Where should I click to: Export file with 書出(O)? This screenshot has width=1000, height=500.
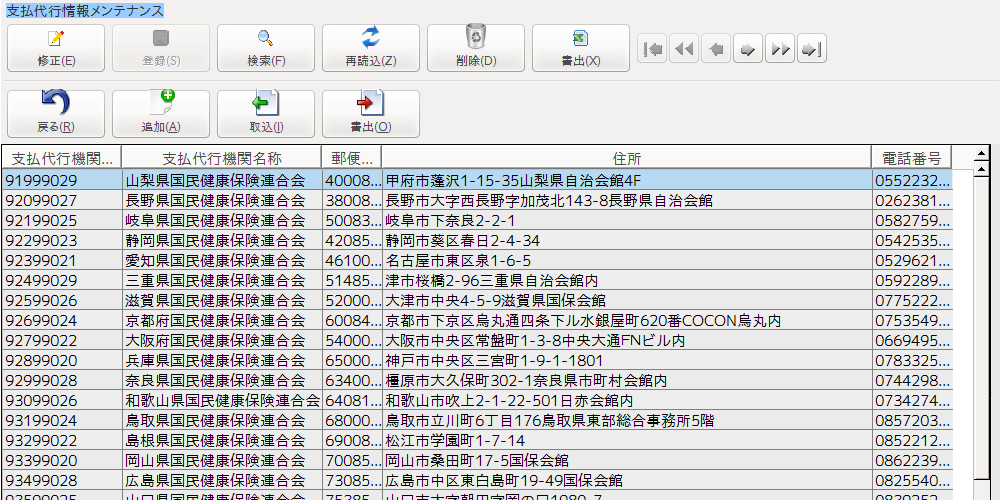(371, 114)
